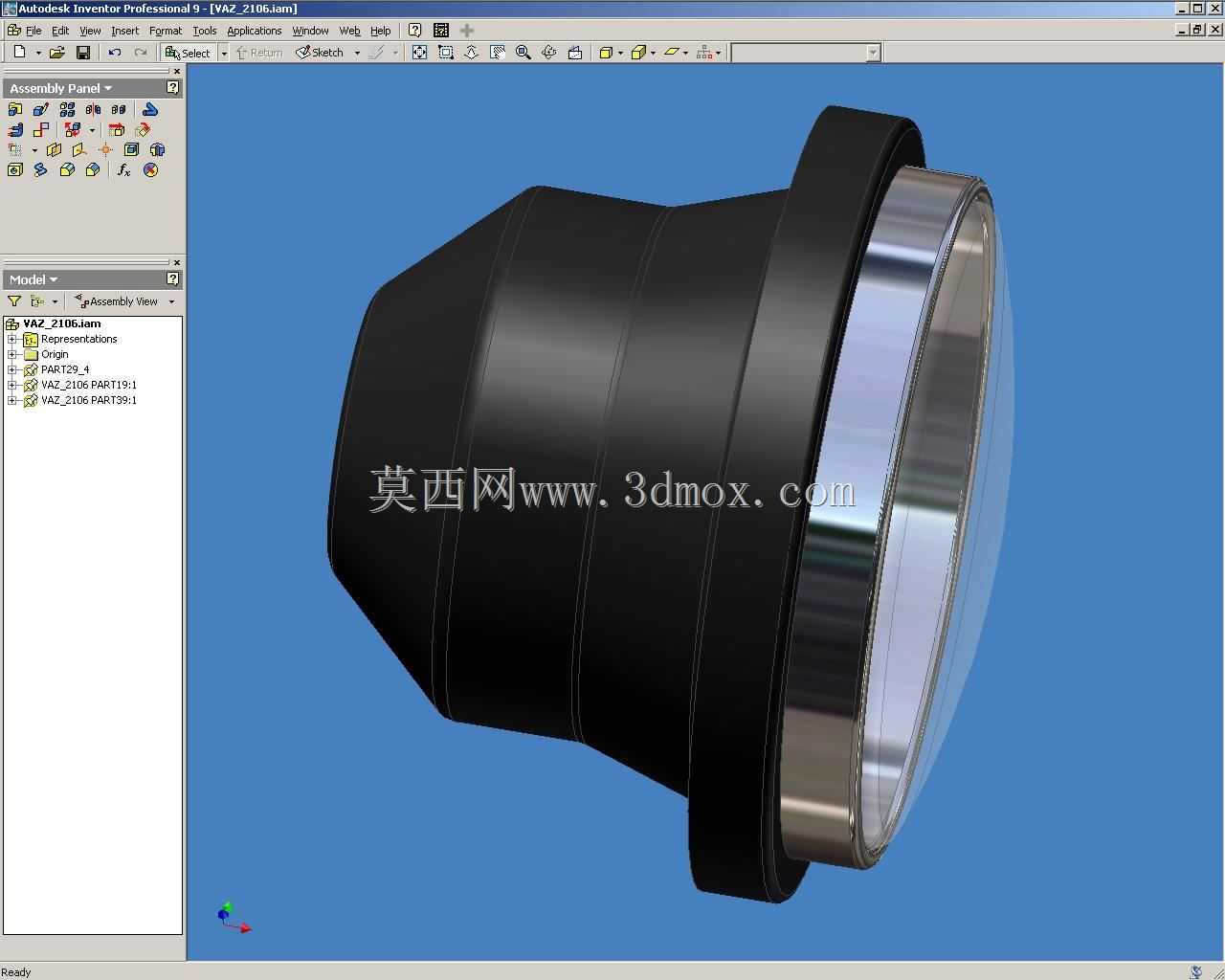Open the Web menu
This screenshot has width=1225, height=980.
tap(350, 31)
